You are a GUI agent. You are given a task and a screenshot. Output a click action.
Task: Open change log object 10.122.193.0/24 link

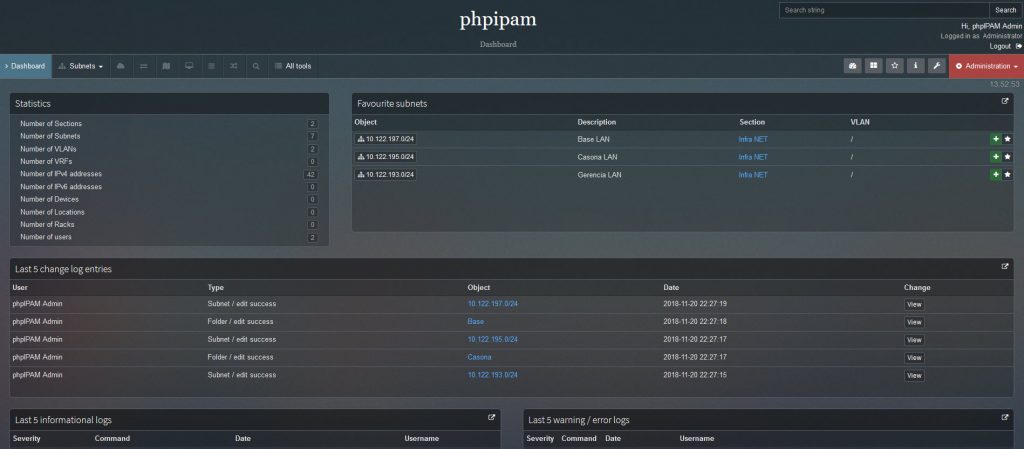492,375
